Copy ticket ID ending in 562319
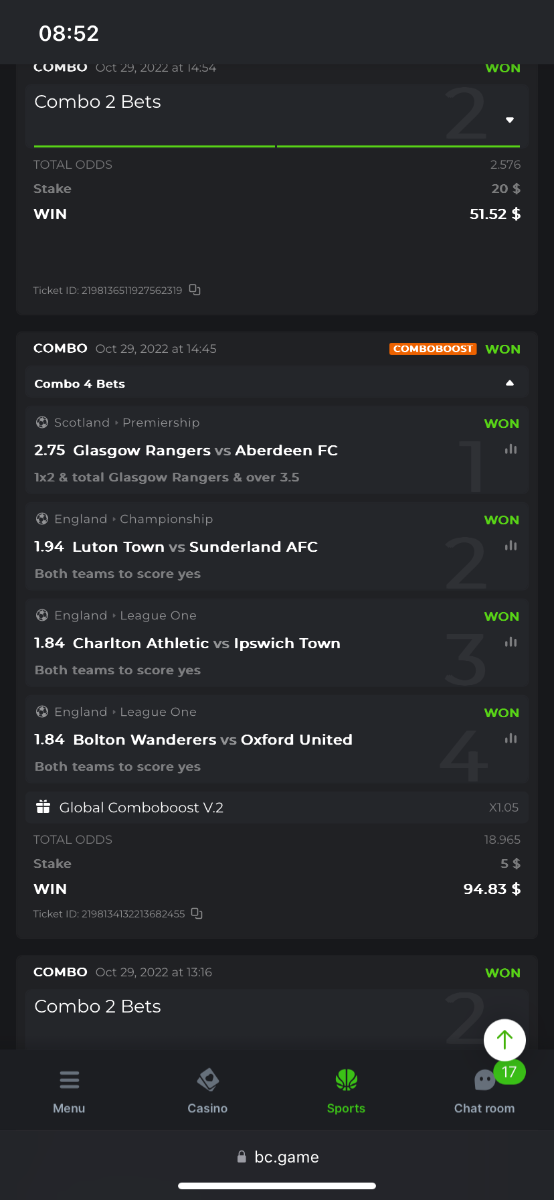 [195, 290]
